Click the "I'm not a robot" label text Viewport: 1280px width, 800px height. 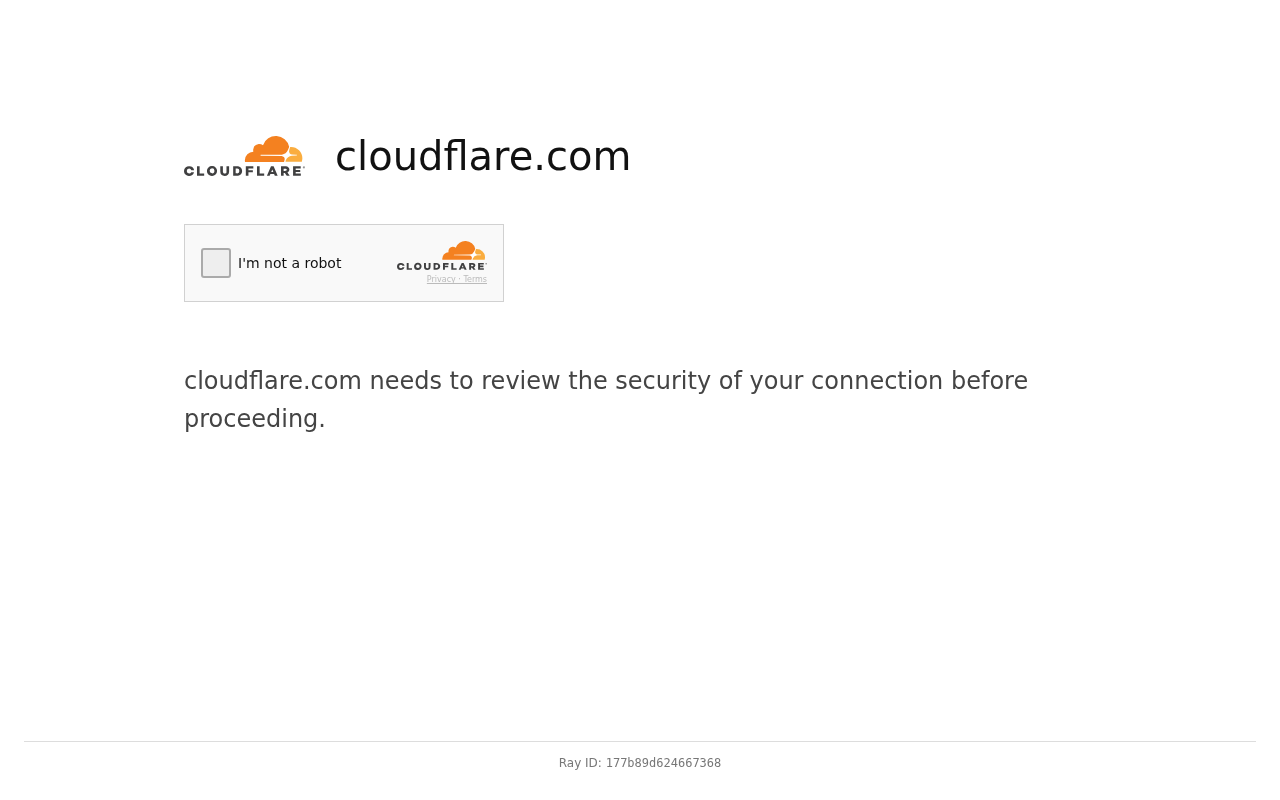[x=290, y=263]
